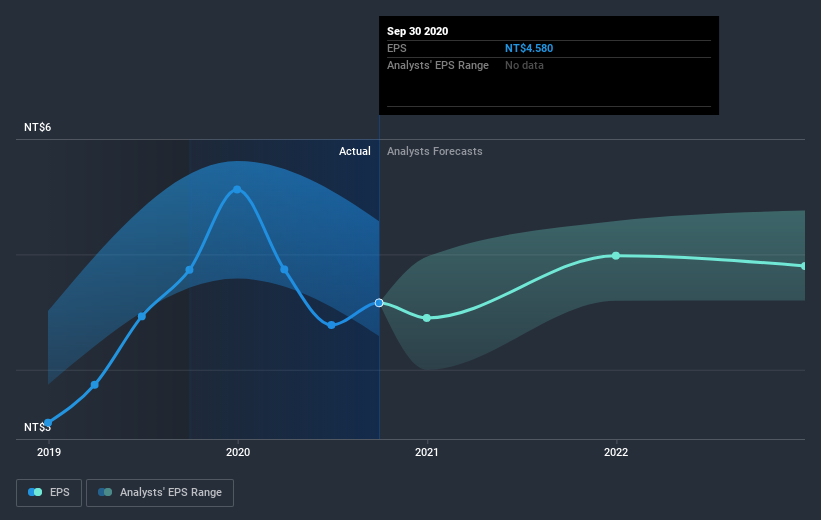The image size is (821, 520).
Task: Click the 'Analysts' EPS Range' tooltip row label
Action: point(438,65)
